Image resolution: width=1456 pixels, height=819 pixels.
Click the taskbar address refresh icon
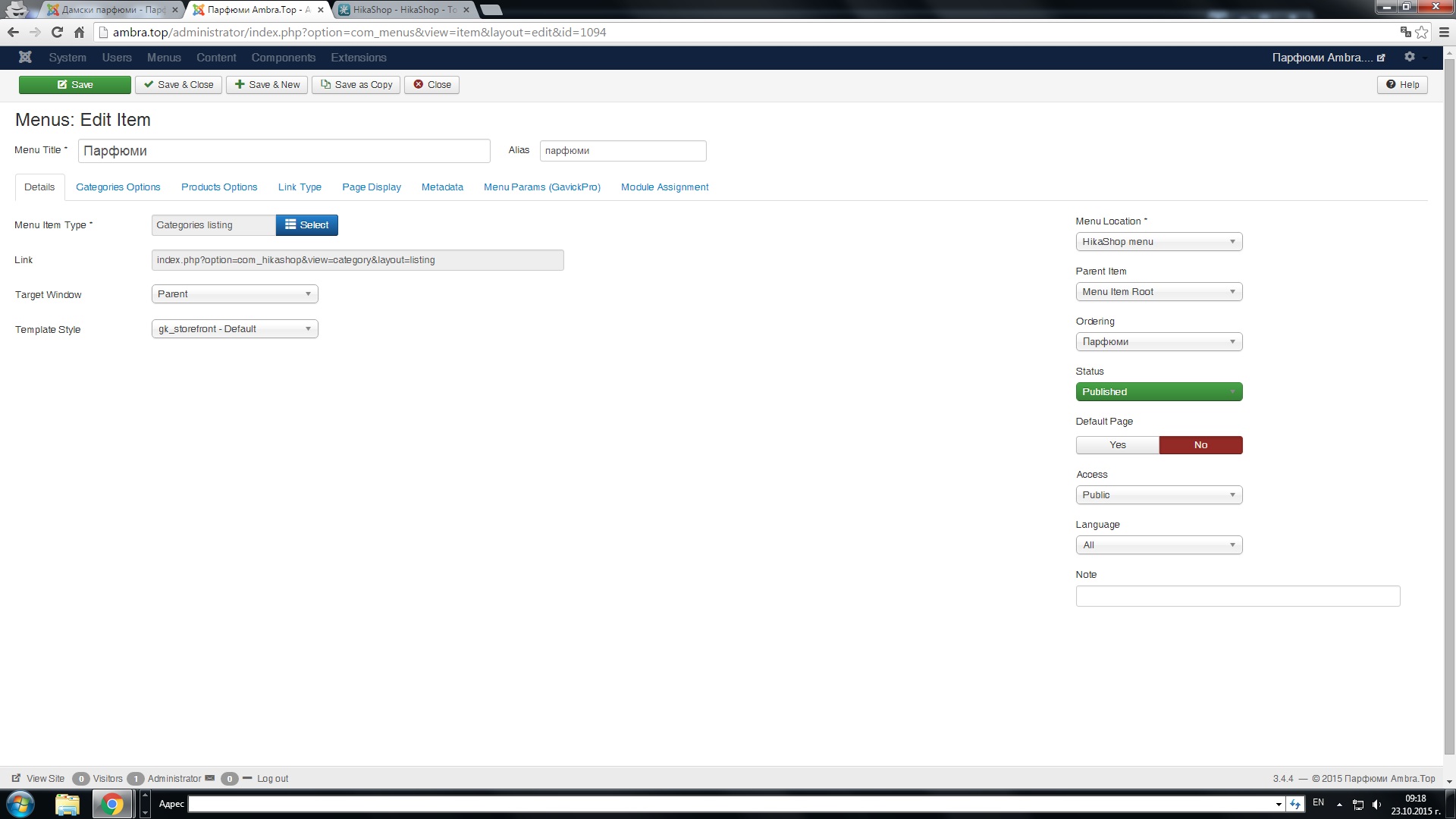click(1295, 804)
